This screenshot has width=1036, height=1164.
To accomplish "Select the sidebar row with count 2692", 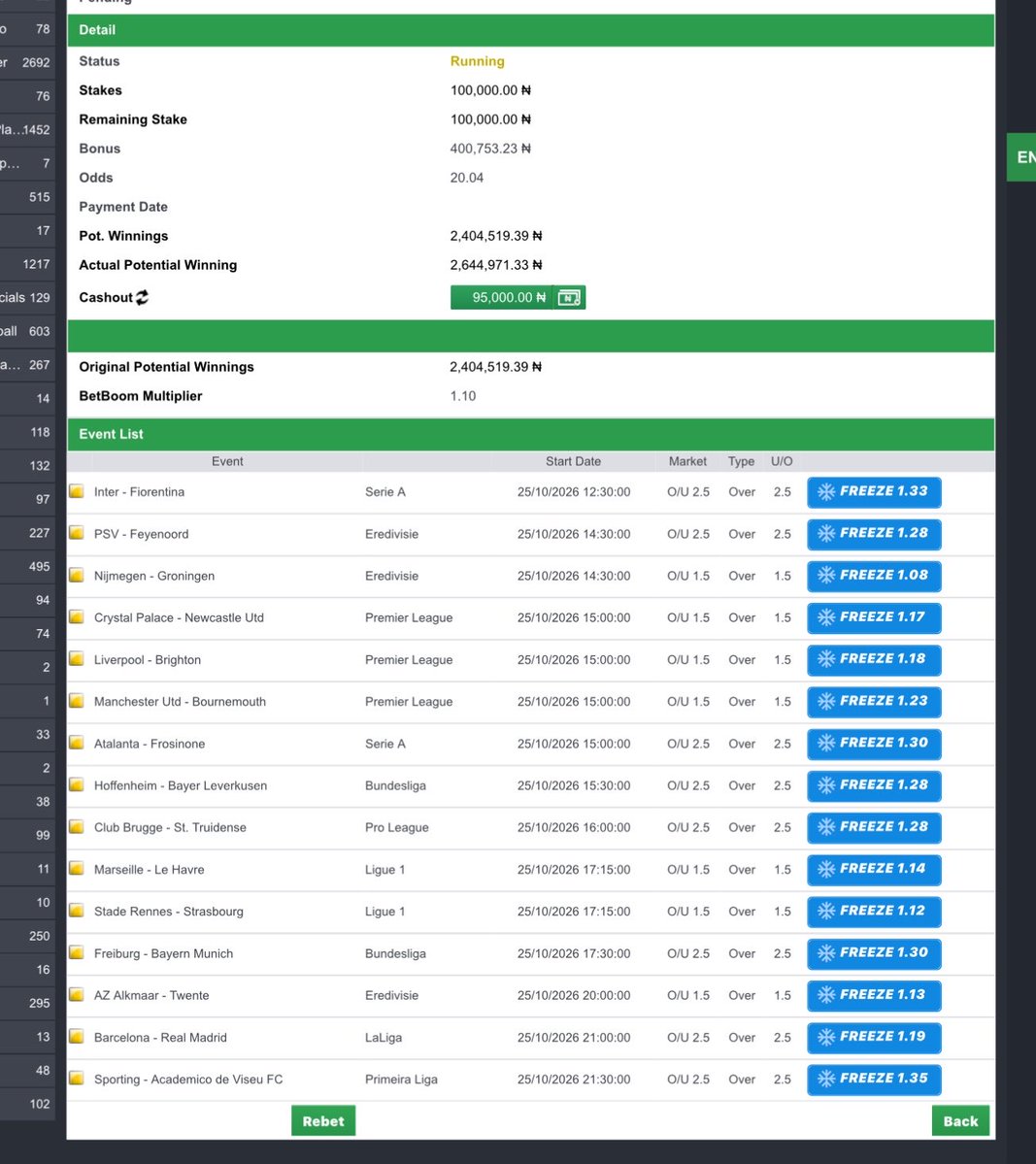I will (27, 62).
